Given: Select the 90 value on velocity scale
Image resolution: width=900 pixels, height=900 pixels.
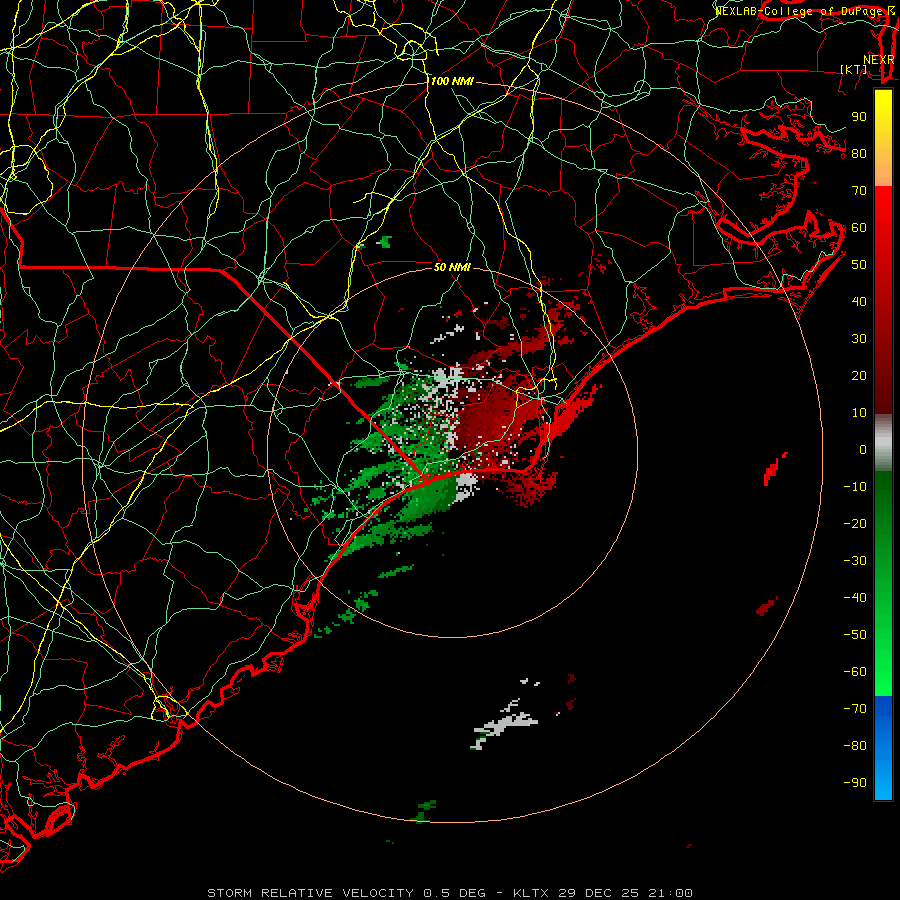Looking at the screenshot, I should pyautogui.click(x=859, y=117).
